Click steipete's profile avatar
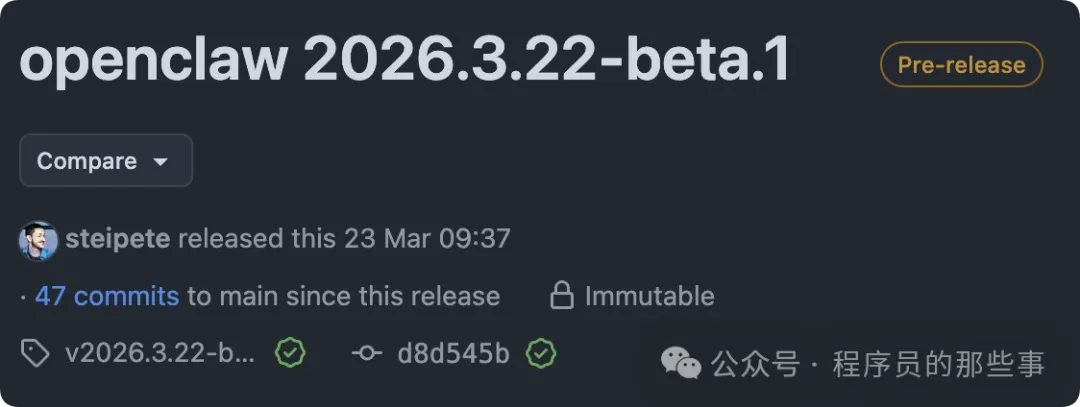1080x407 pixels. (x=38, y=240)
